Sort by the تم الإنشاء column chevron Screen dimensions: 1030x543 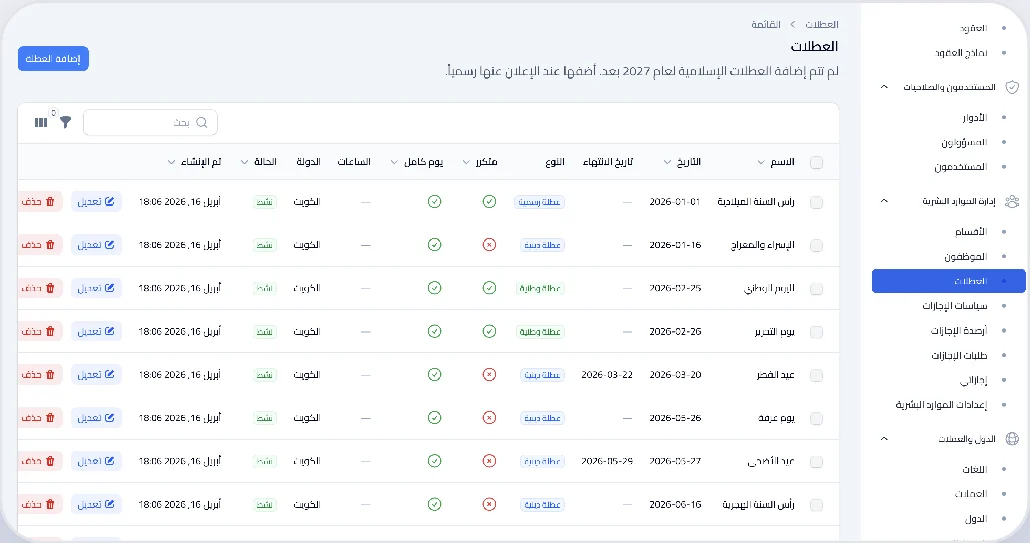tap(171, 162)
